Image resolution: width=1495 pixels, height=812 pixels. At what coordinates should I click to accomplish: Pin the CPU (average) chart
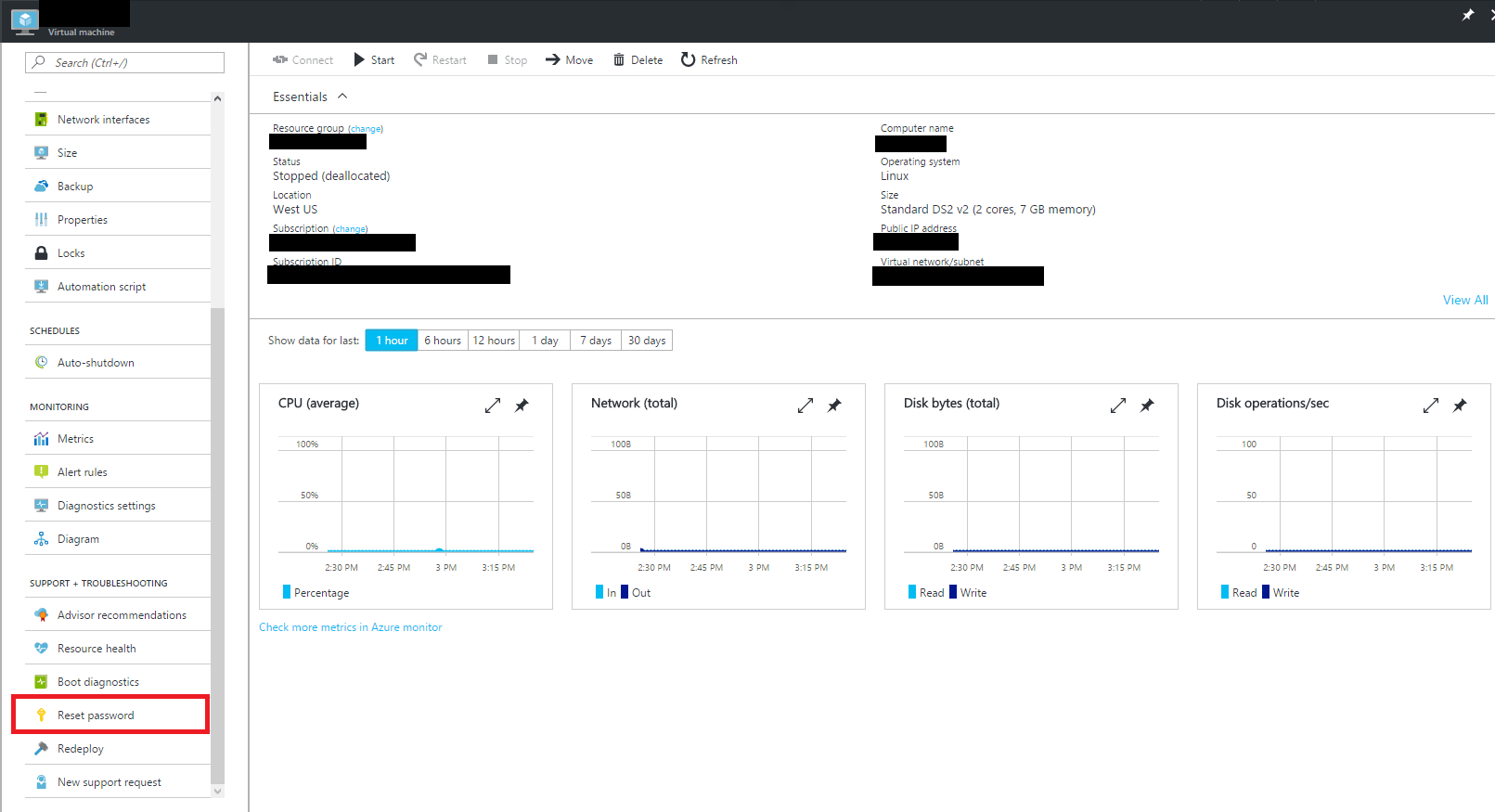(x=522, y=406)
